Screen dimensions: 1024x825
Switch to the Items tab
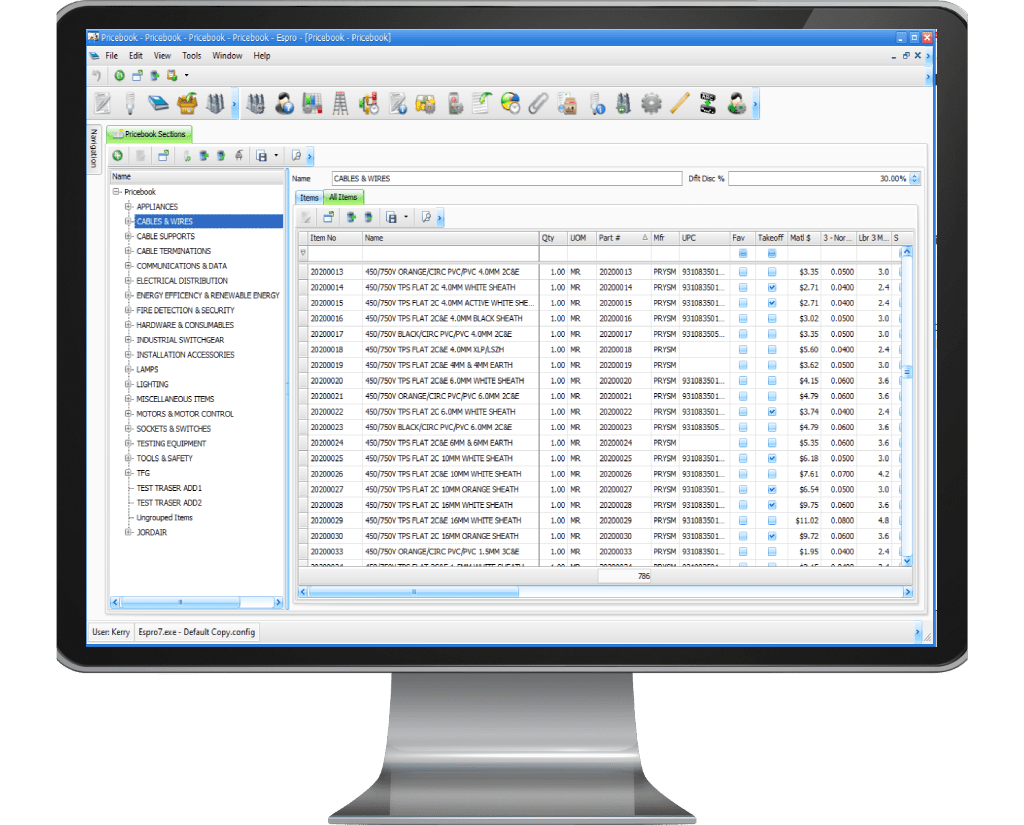click(x=309, y=198)
